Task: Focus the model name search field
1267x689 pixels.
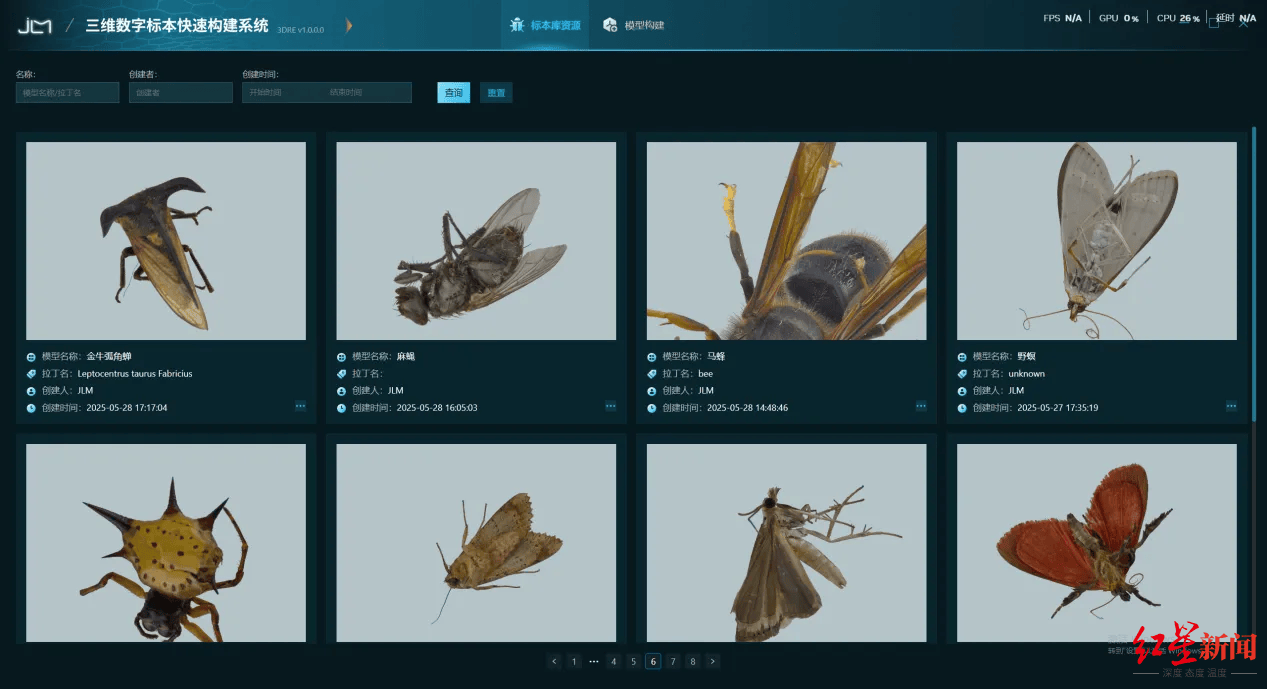Action: 67,93
